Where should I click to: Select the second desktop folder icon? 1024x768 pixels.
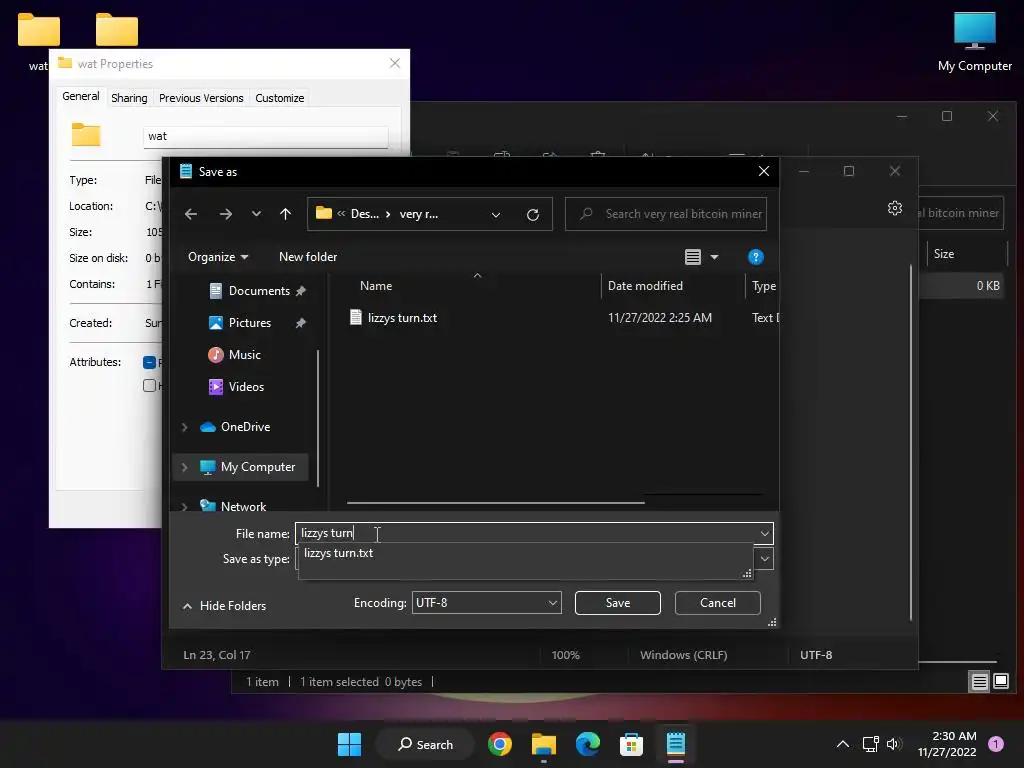[x=116, y=30]
